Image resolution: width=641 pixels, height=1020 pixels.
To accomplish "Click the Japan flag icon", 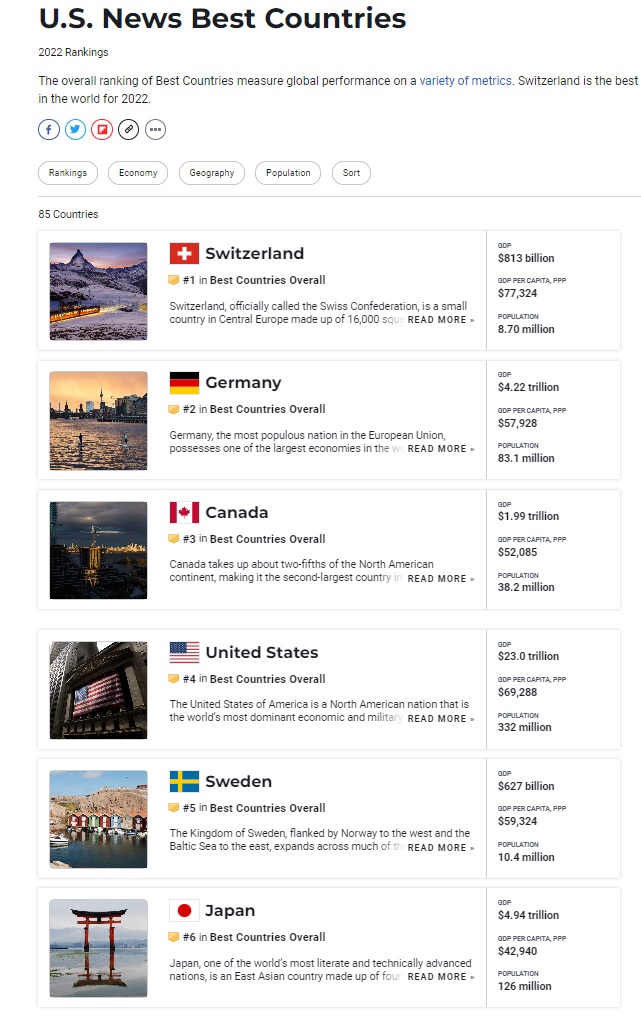I will 184,910.
